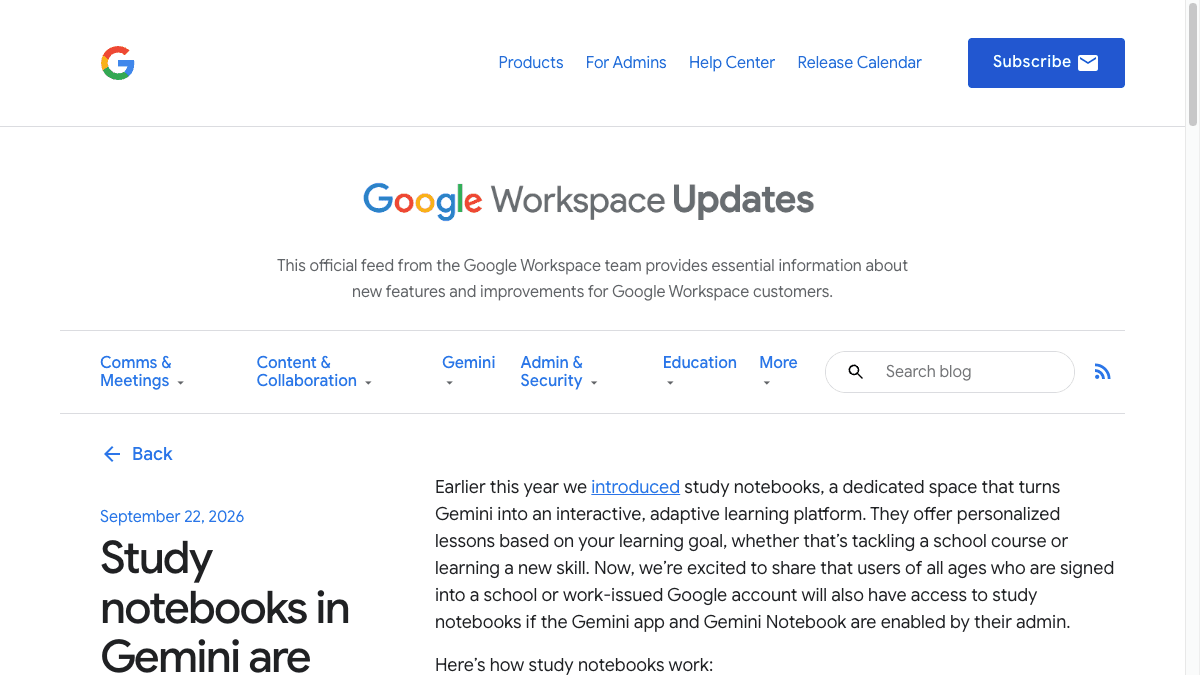Open the For Admins link

pos(626,62)
